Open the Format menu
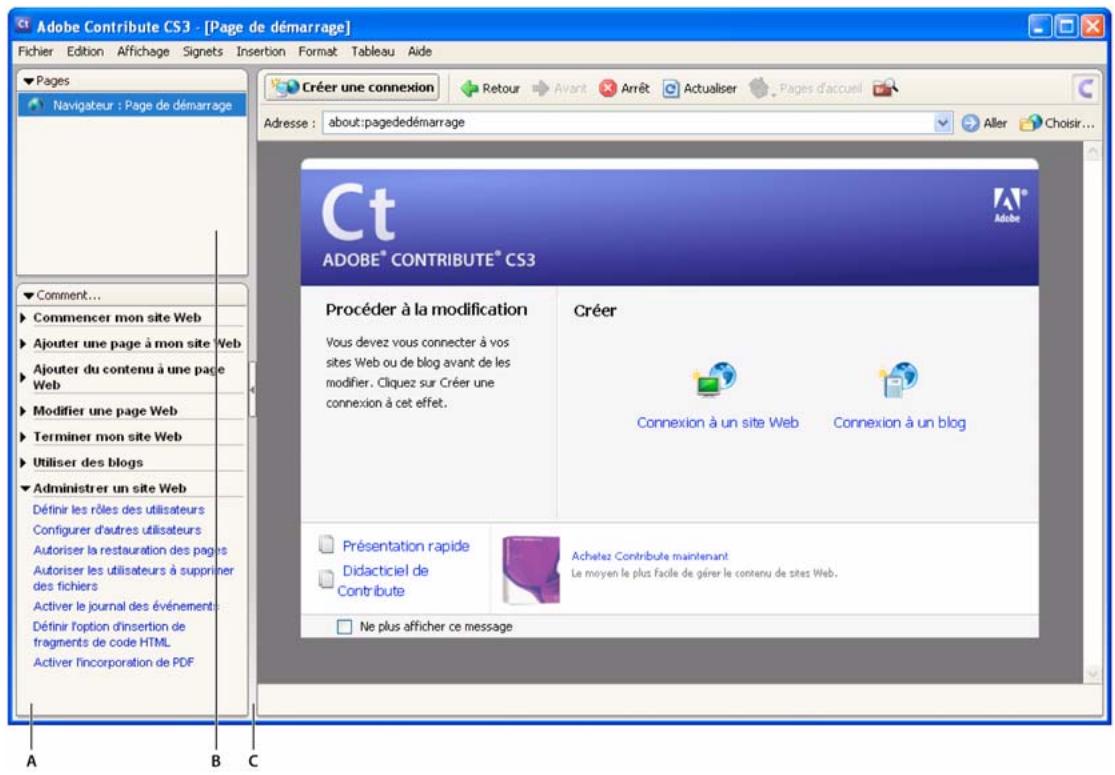1115x775 pixels. (x=318, y=51)
